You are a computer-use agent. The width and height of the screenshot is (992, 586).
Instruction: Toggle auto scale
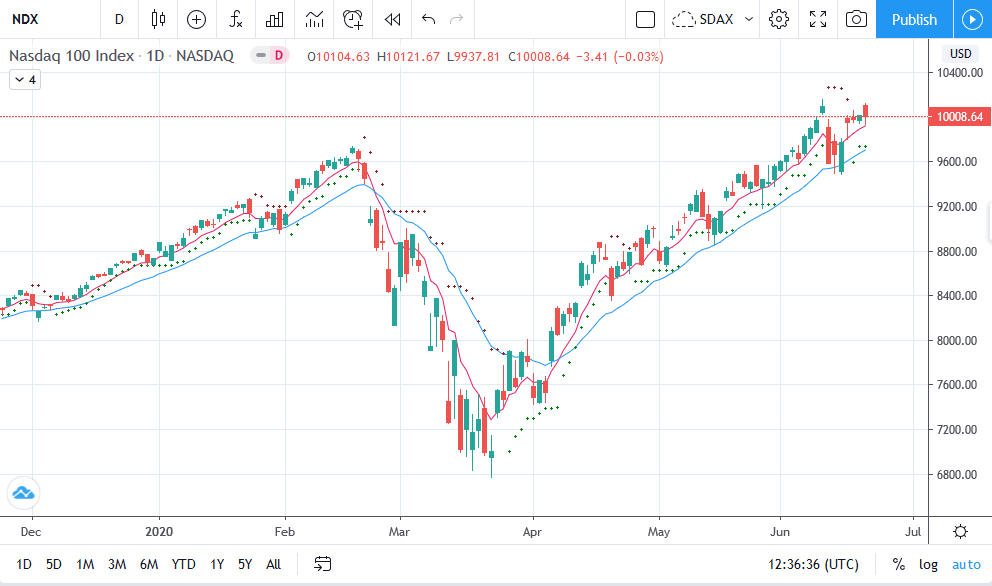tap(966, 564)
